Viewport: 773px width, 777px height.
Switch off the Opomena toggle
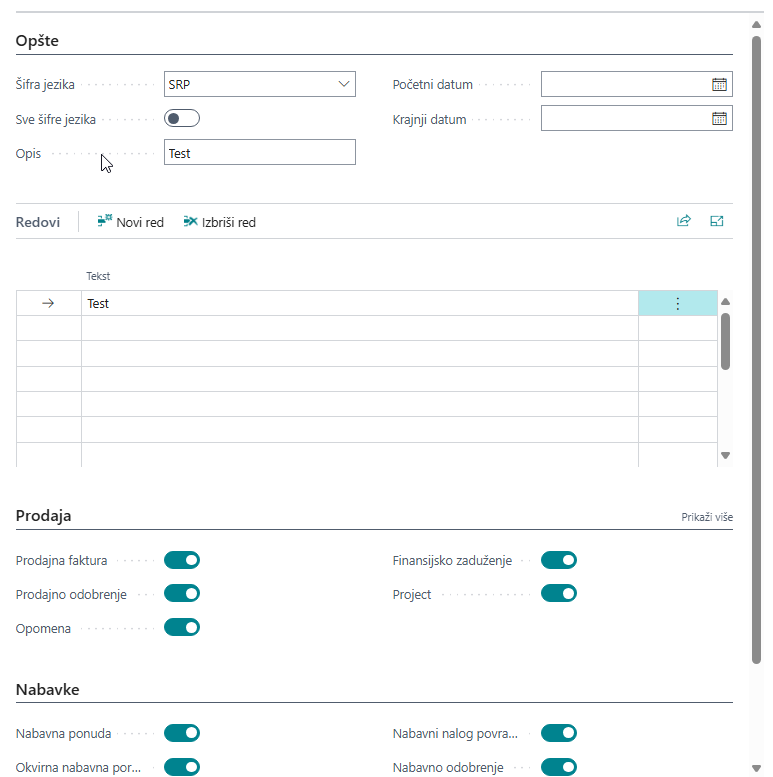click(182, 628)
